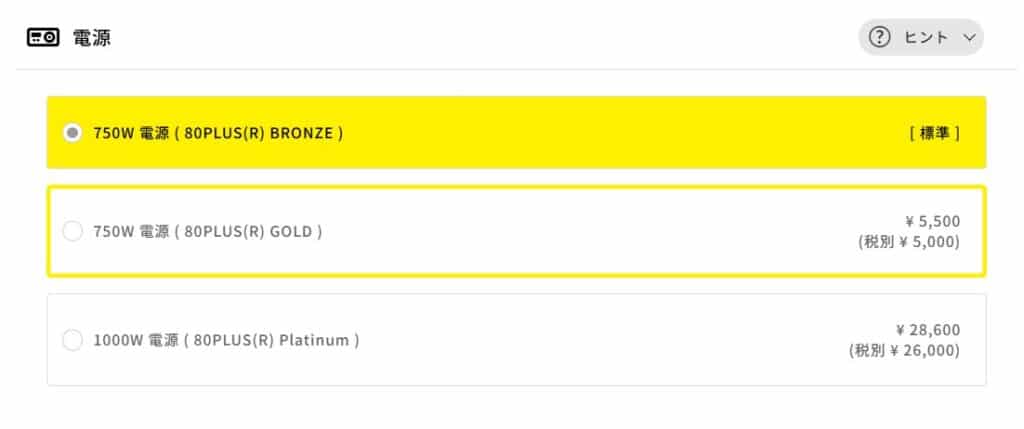The width and height of the screenshot is (1024, 429).
Task: Click blank middle of Platinum option card
Action: [x=600, y=340]
